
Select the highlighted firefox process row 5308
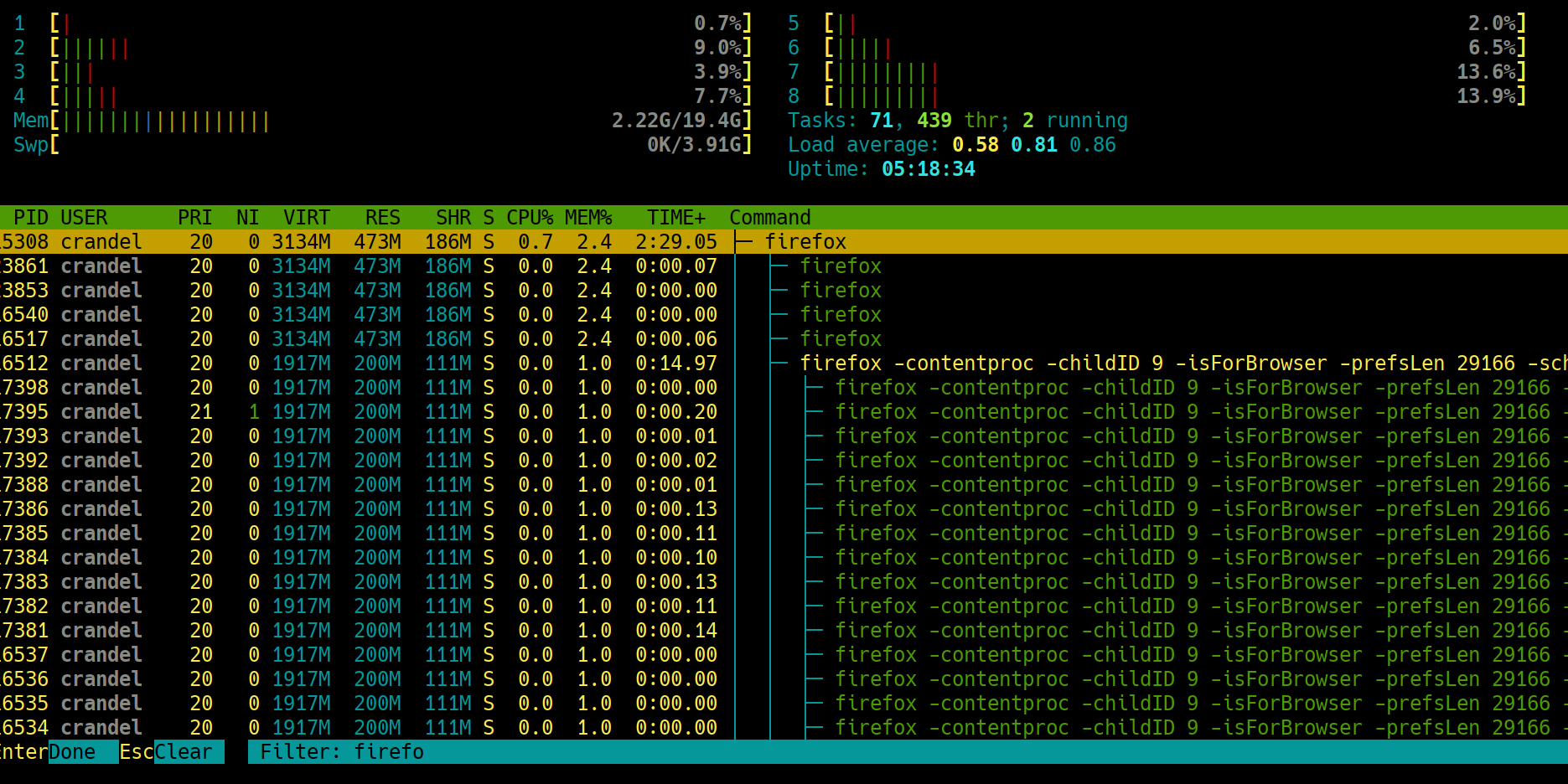784,242
